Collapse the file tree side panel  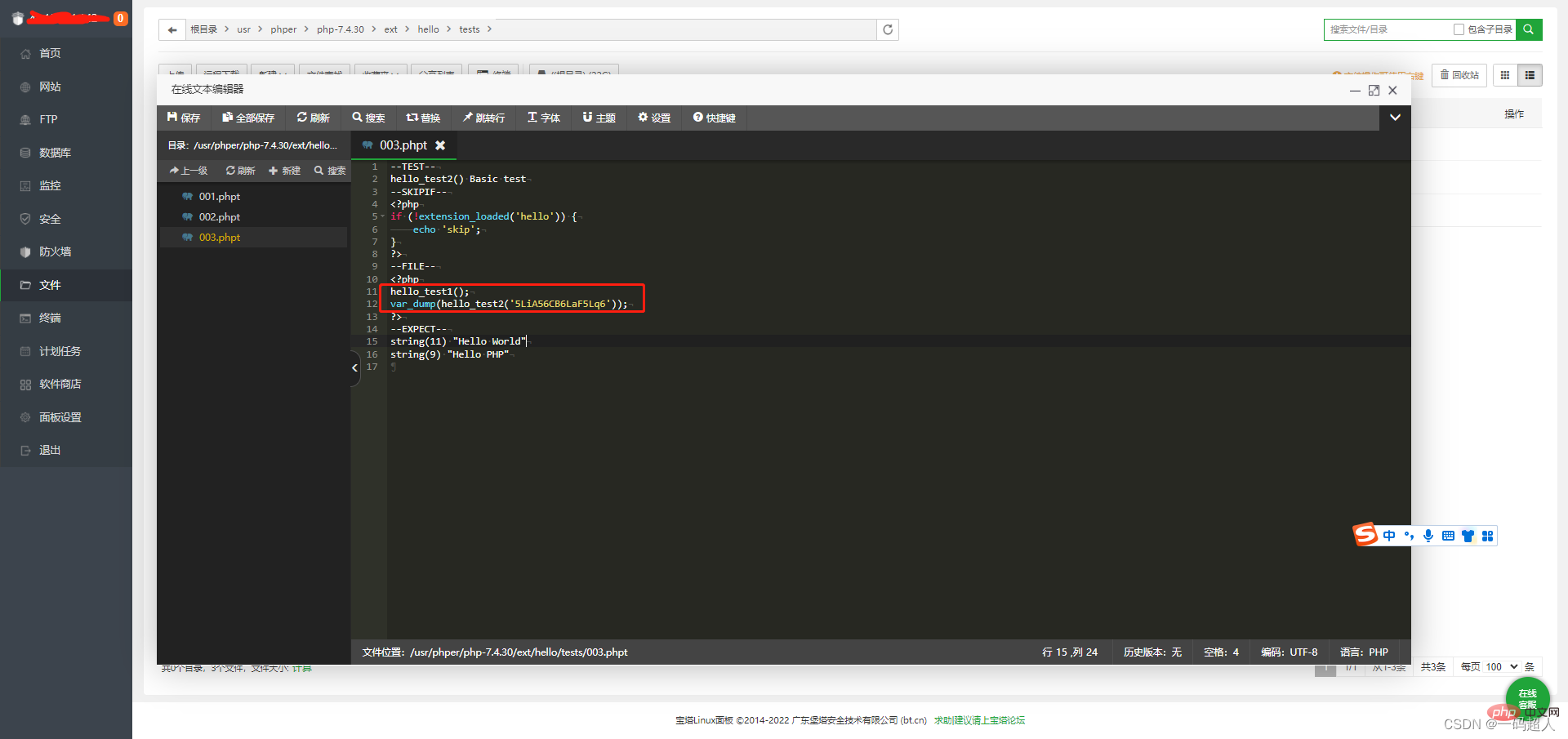click(354, 368)
